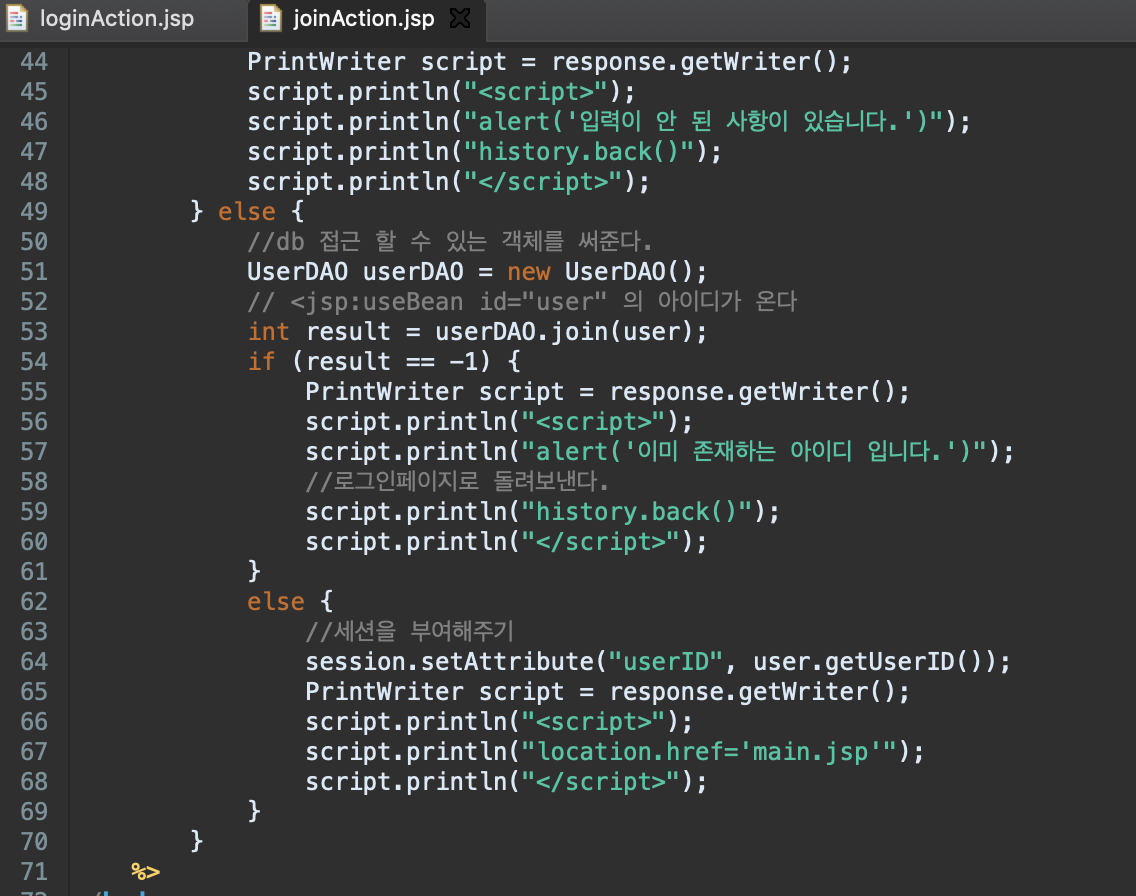The image size is (1136, 896).
Task: Select the joinAction.jsp editor tab
Action: [x=363, y=18]
